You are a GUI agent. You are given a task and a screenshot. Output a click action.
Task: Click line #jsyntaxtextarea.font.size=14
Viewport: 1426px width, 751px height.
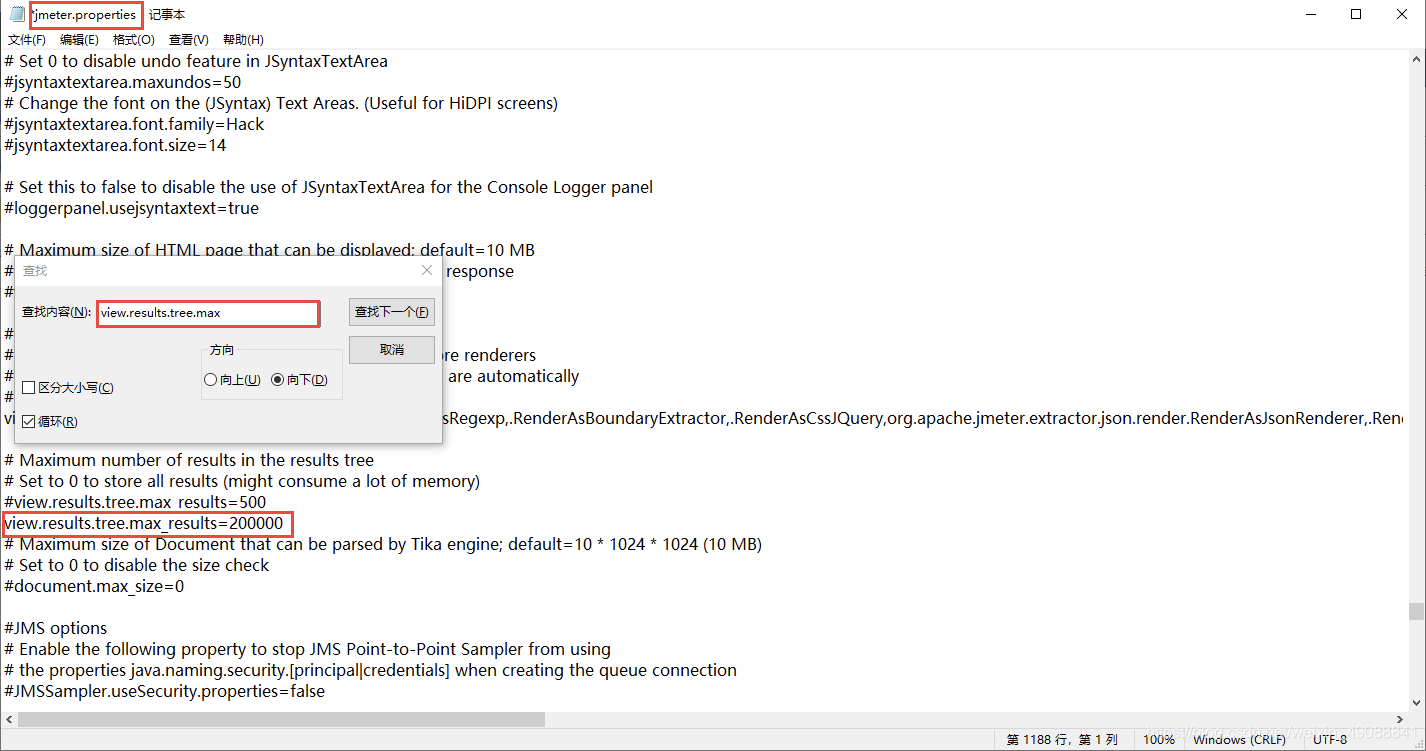(116, 145)
